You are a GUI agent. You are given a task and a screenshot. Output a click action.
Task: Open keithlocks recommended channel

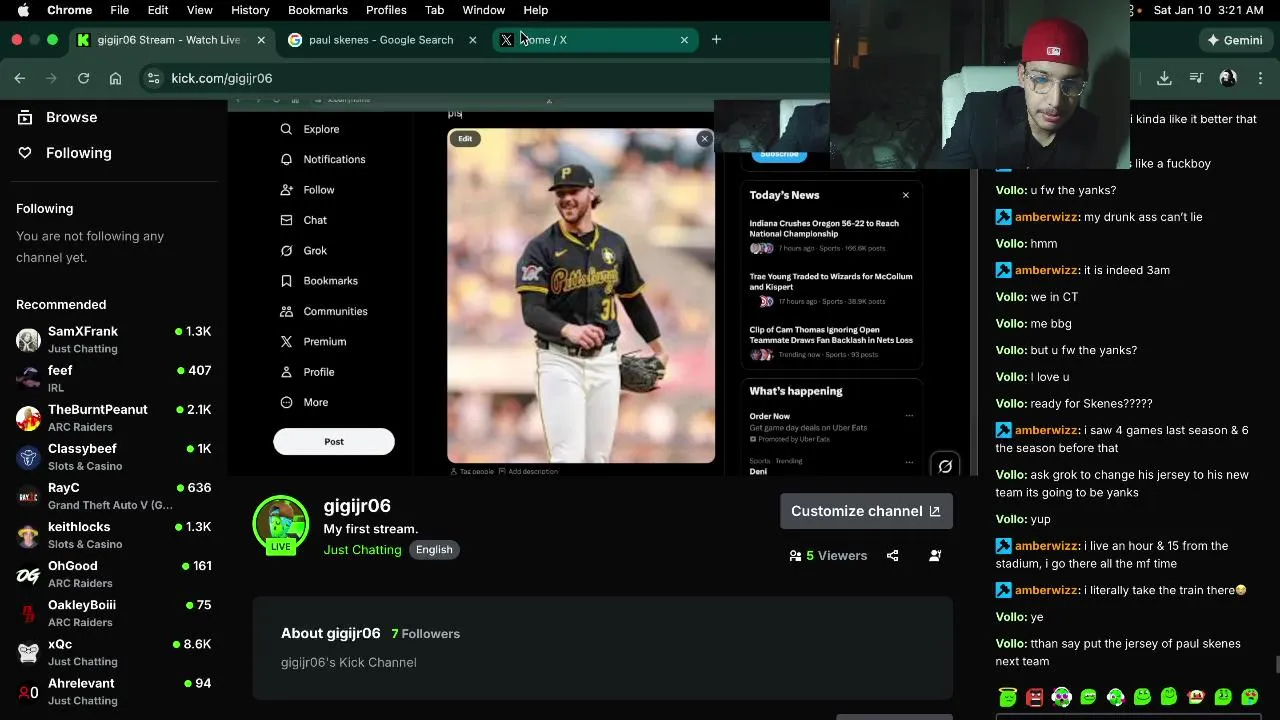(x=114, y=535)
